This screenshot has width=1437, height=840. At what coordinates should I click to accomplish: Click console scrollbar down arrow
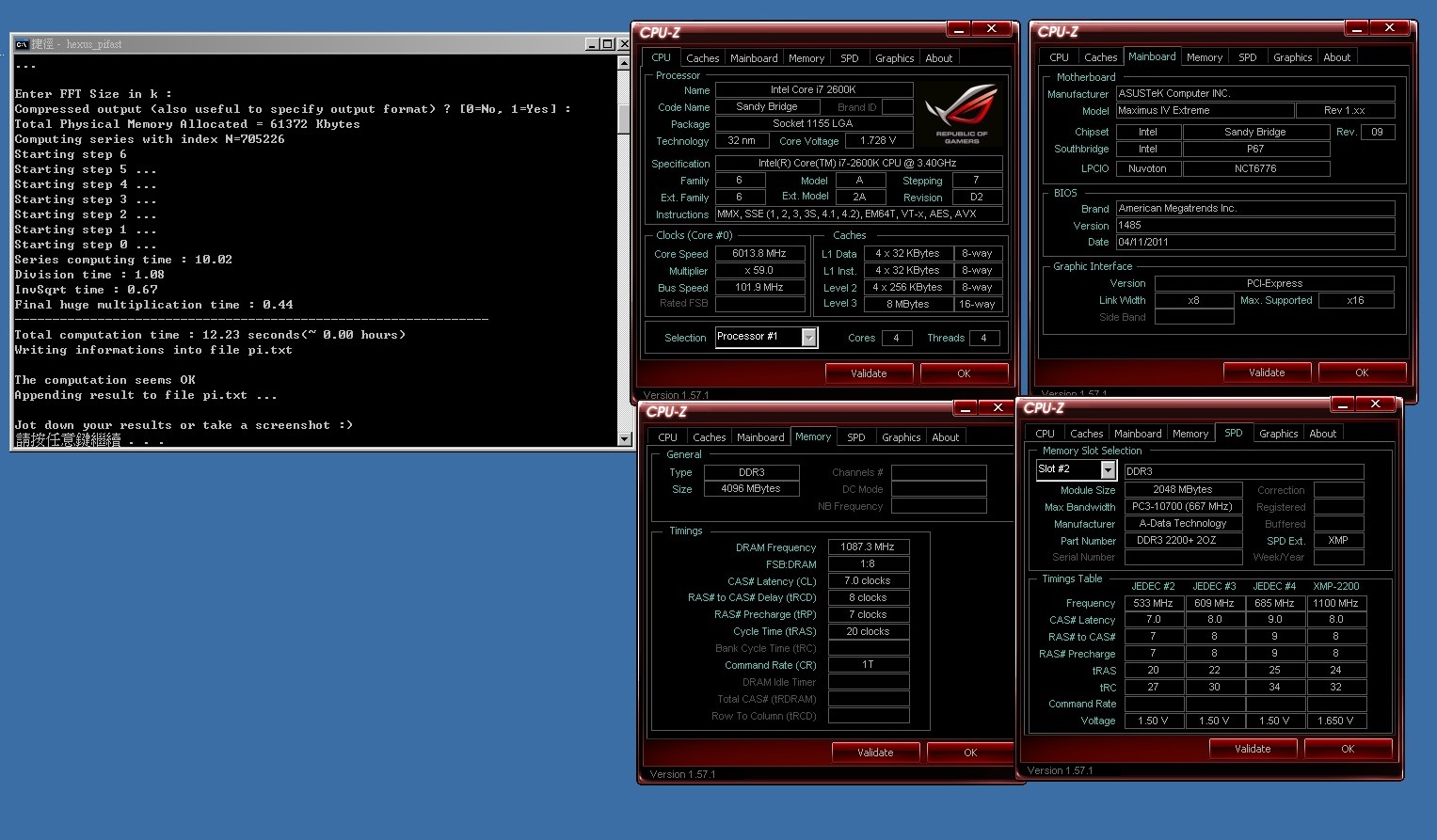pos(624,438)
